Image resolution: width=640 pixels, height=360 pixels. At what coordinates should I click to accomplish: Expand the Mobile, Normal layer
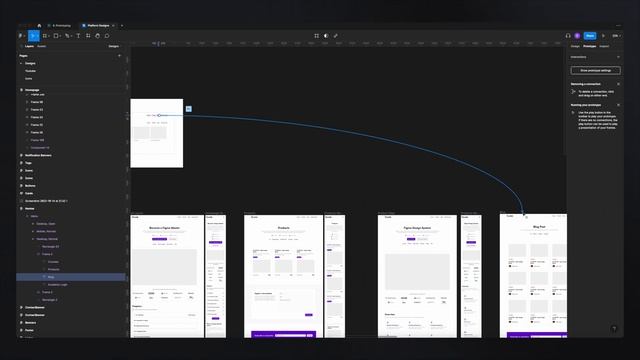(x=33, y=231)
